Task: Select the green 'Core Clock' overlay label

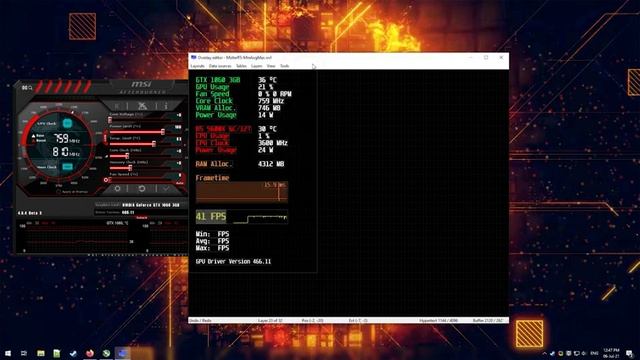Action: pyautogui.click(x=214, y=101)
